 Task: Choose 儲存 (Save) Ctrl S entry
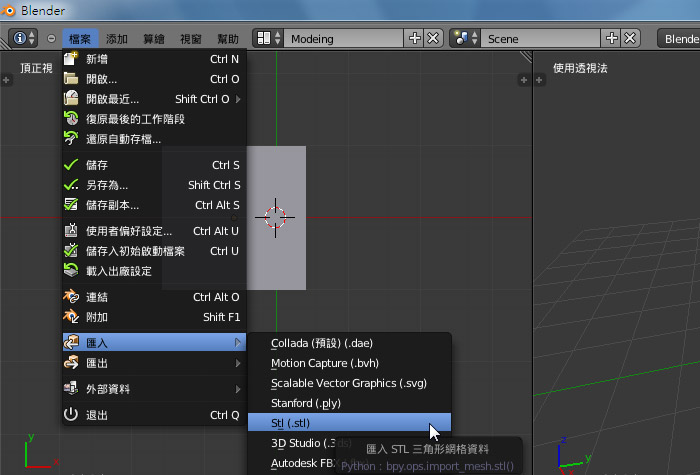154,165
